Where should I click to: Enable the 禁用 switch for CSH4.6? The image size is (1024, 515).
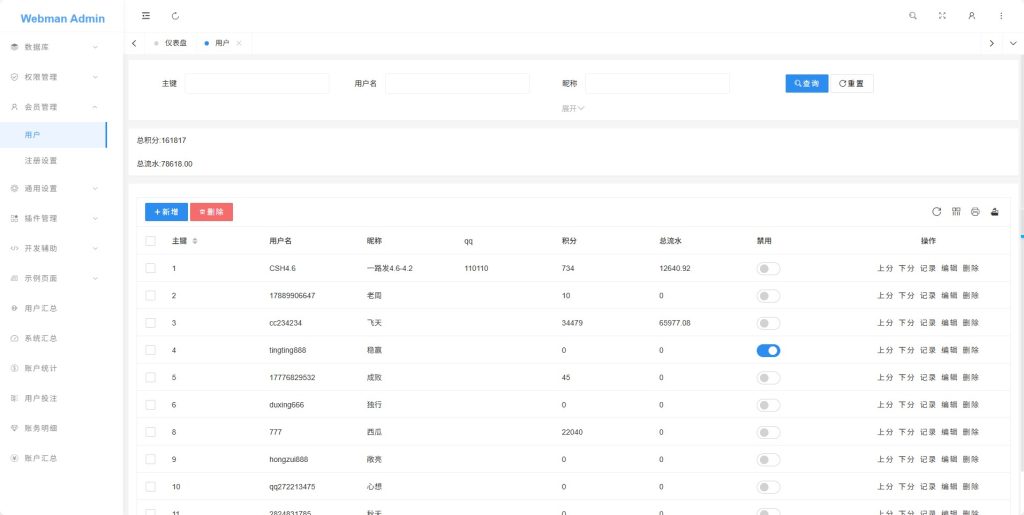pos(768,268)
